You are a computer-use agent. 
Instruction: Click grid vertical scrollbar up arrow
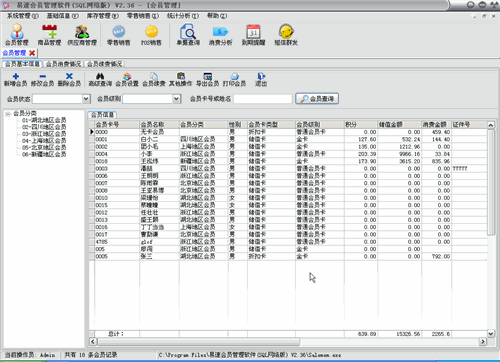(x=491, y=125)
